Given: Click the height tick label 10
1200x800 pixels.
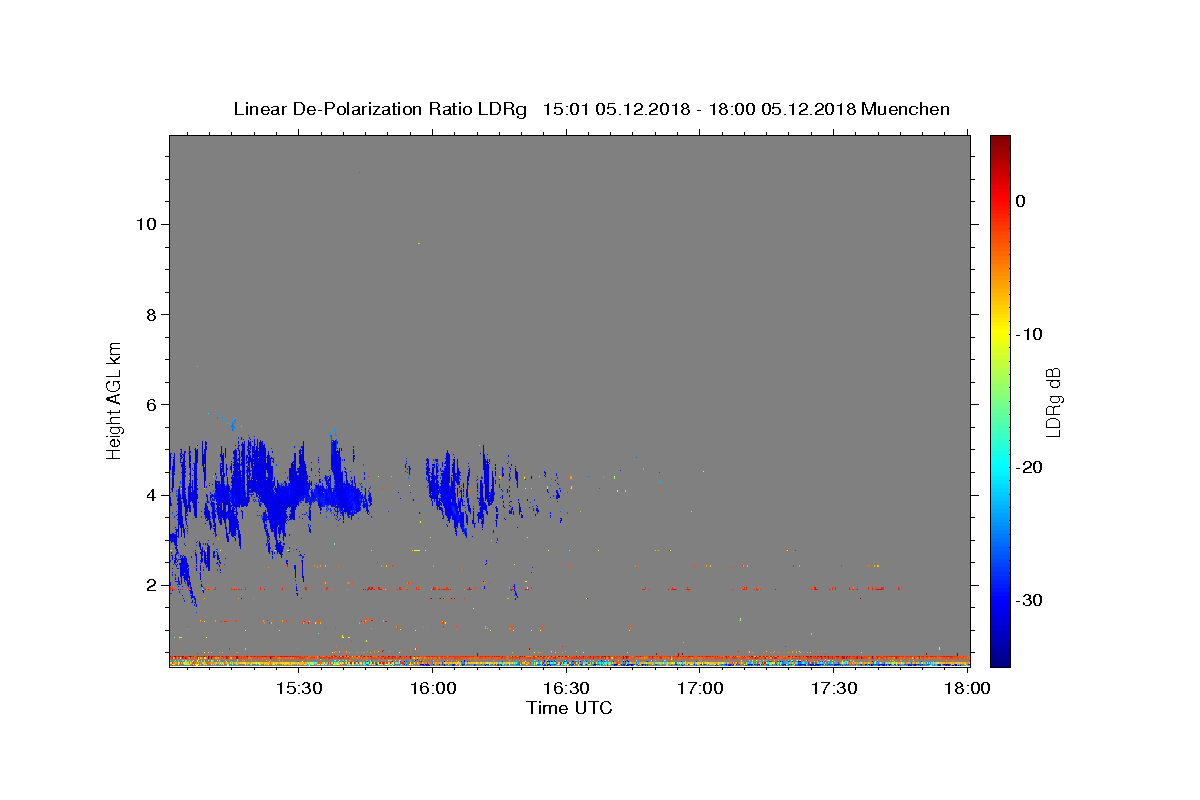Looking at the screenshot, I should [146, 224].
